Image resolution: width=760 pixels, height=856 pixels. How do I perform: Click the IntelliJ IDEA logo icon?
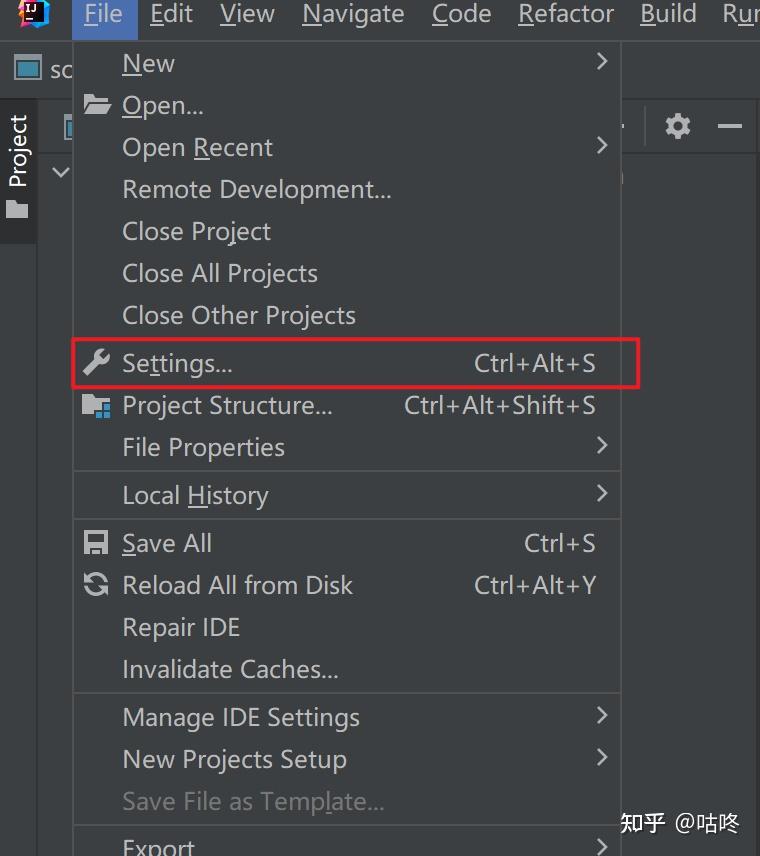tap(33, 13)
